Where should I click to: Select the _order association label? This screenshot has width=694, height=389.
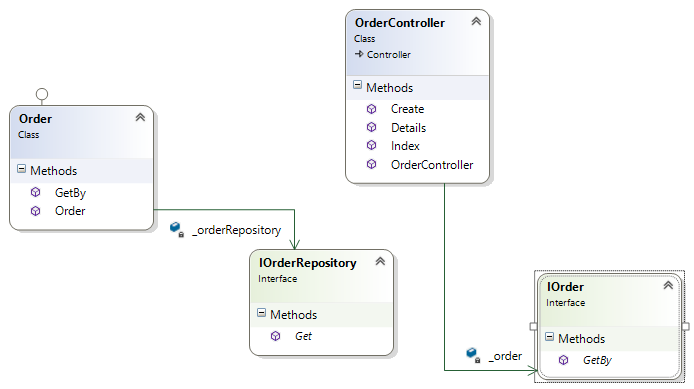point(505,356)
